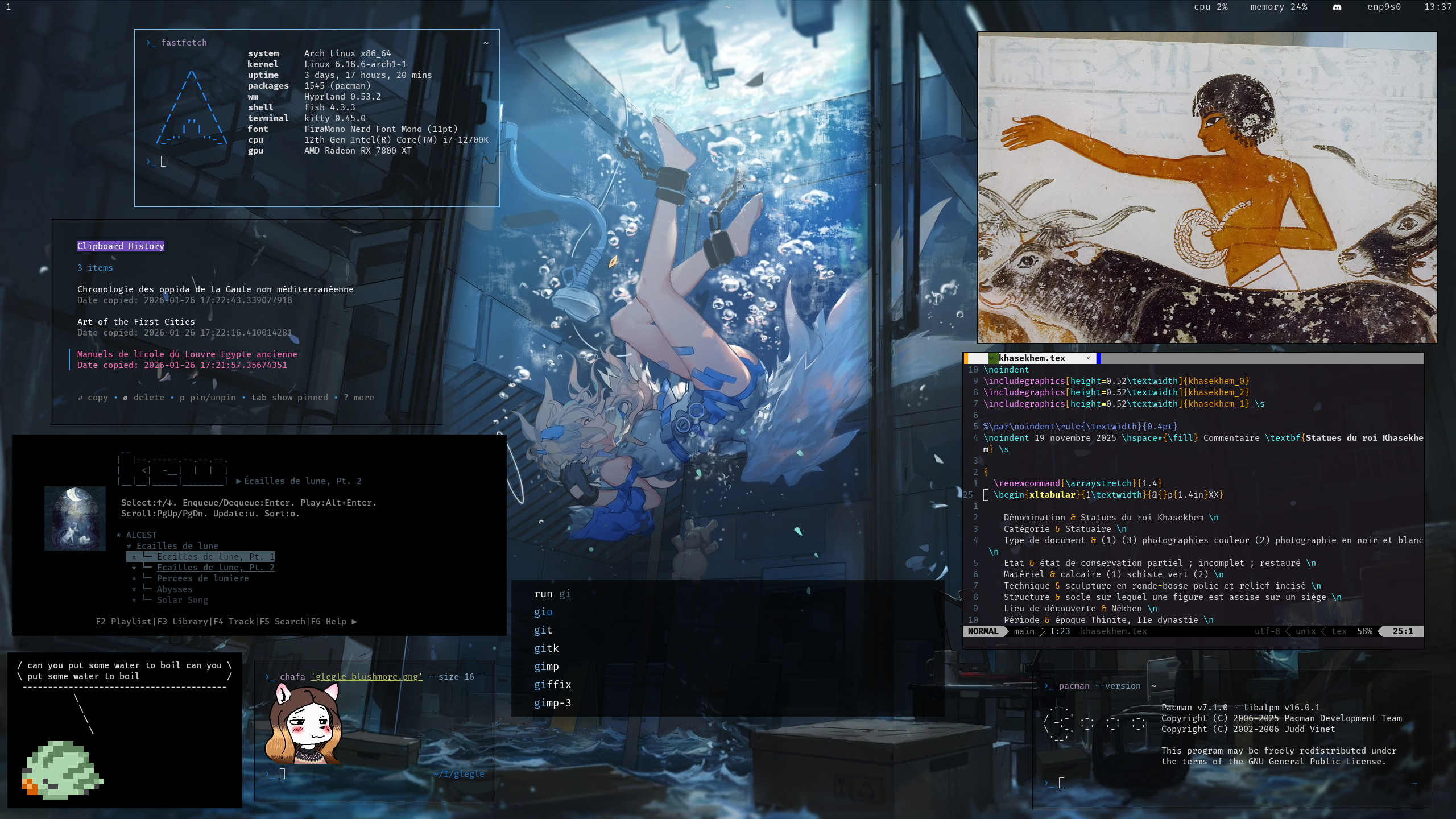
Task: Click the enp9s0 network indicator in the bar
Action: (1384, 7)
